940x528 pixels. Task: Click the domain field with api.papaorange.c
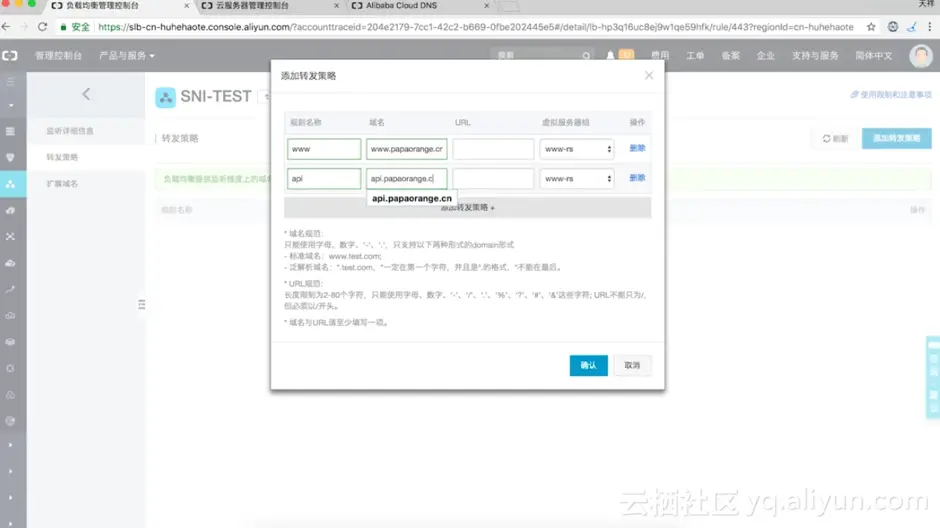coord(406,179)
